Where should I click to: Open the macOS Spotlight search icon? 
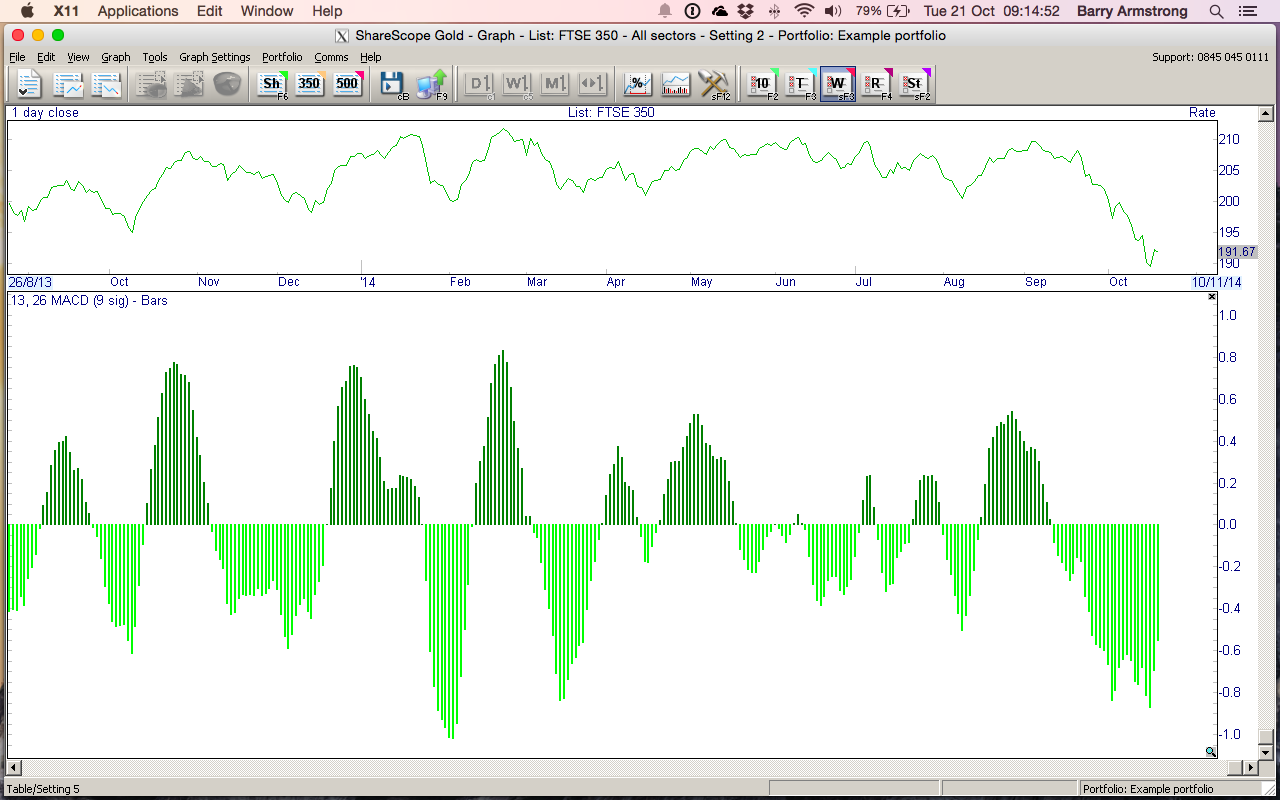pyautogui.click(x=1216, y=11)
